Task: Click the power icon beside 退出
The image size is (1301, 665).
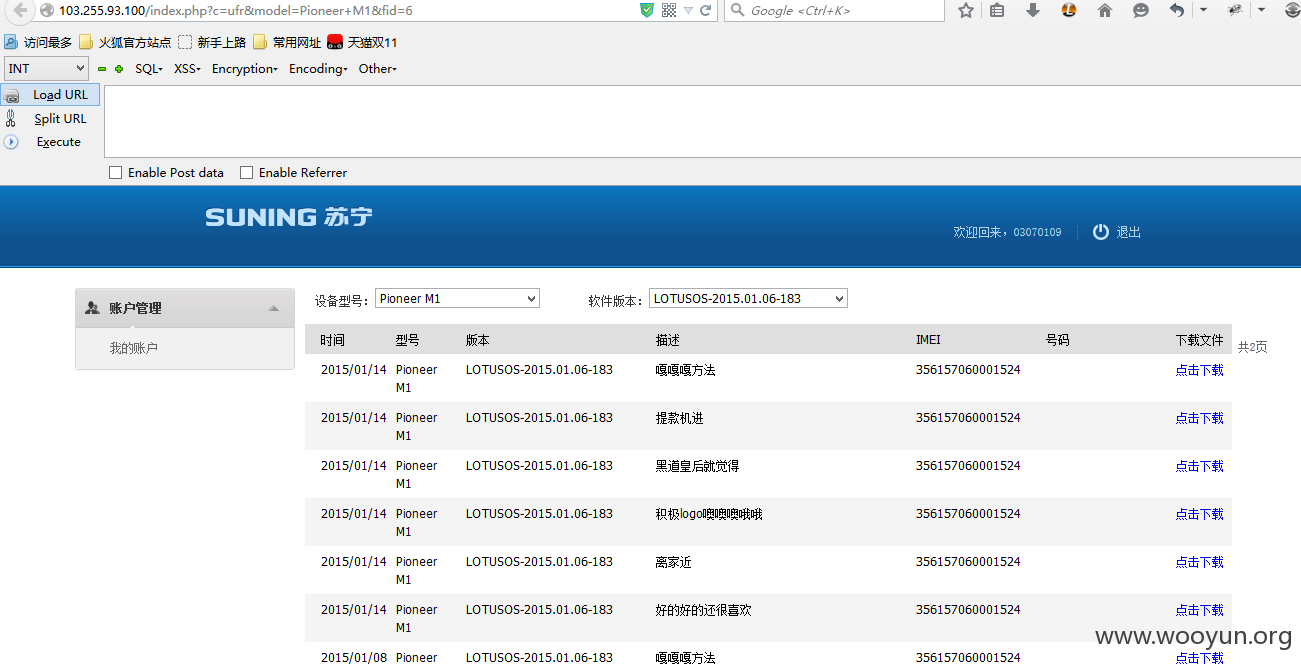Action: (1101, 232)
